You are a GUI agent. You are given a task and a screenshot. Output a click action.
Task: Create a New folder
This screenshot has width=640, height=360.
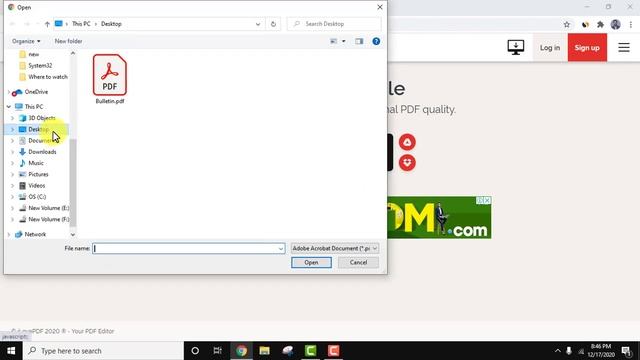68,41
